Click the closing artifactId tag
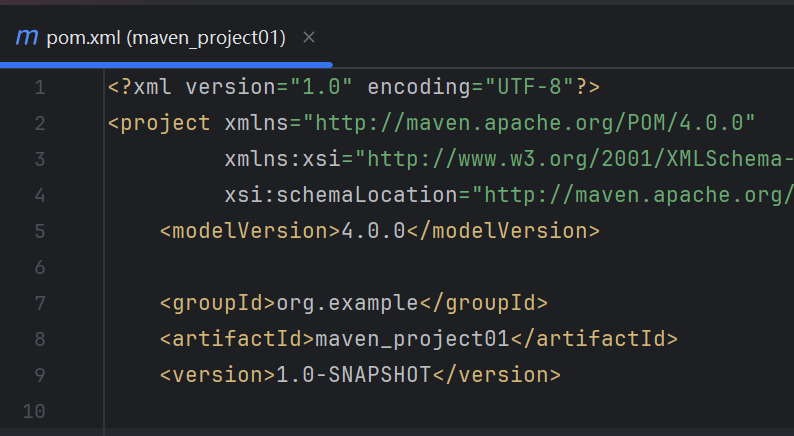Screen dimensions: 794x436 click(594, 339)
